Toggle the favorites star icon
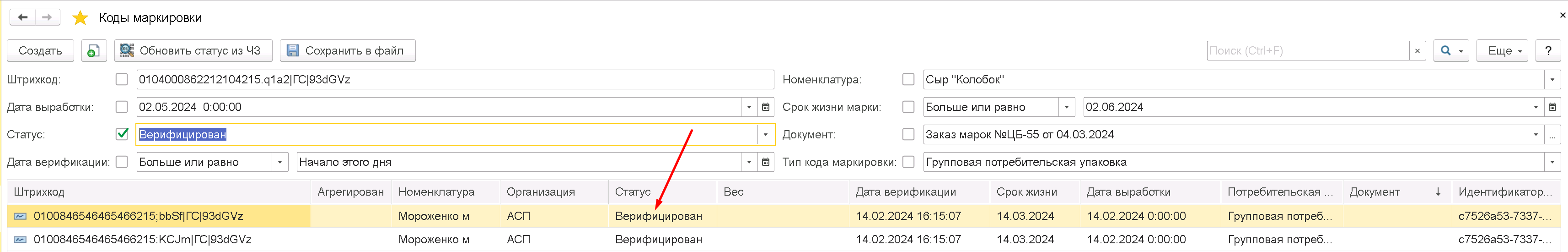Screen dimensions: 1568x252 point(81,18)
